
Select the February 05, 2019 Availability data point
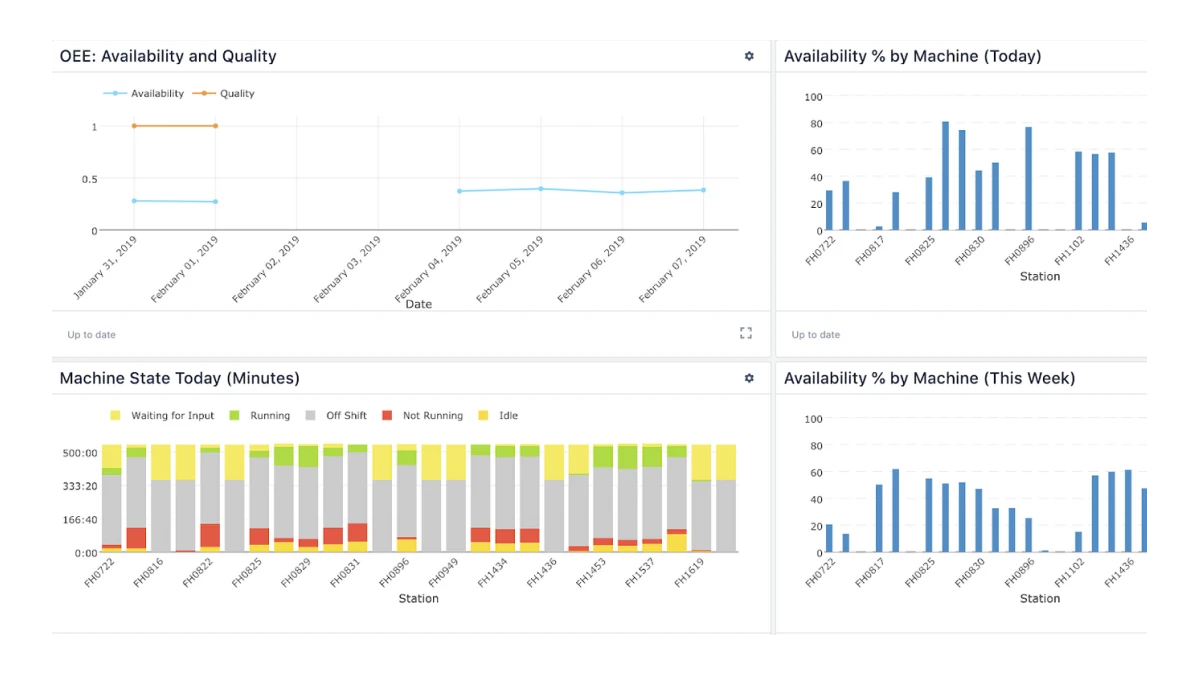tap(541, 189)
